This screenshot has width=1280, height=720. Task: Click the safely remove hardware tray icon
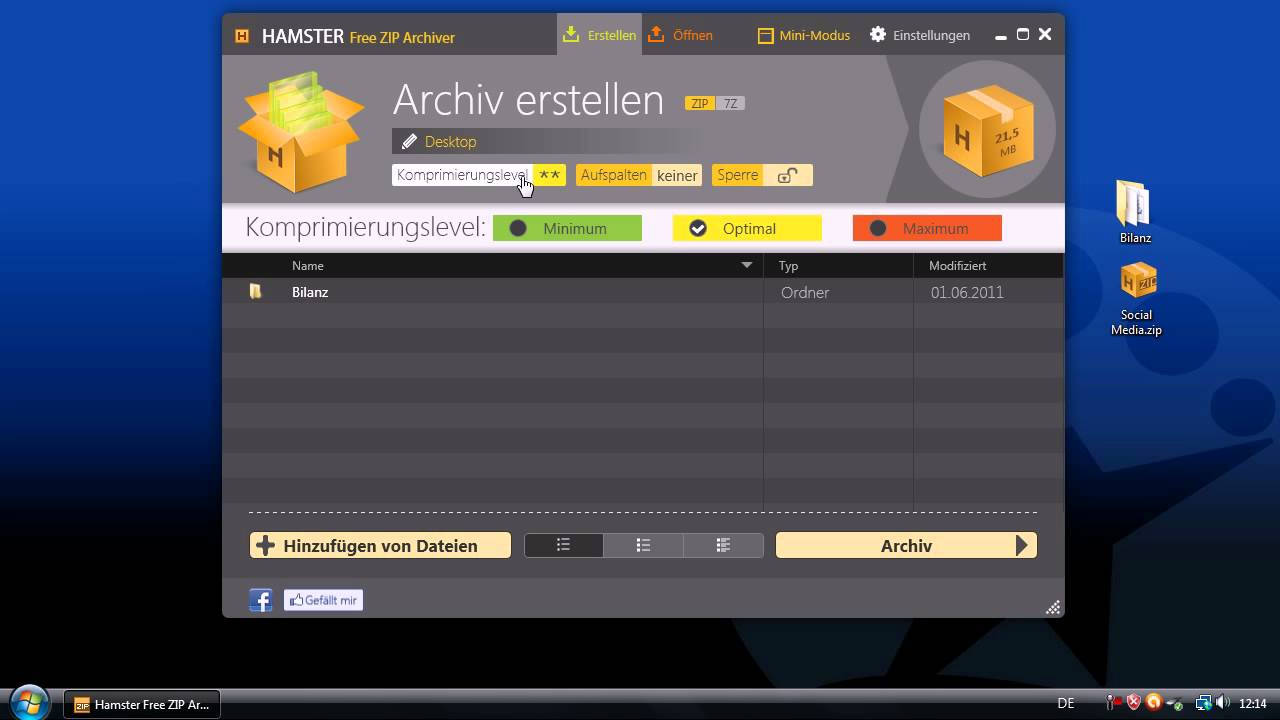tap(1176, 703)
